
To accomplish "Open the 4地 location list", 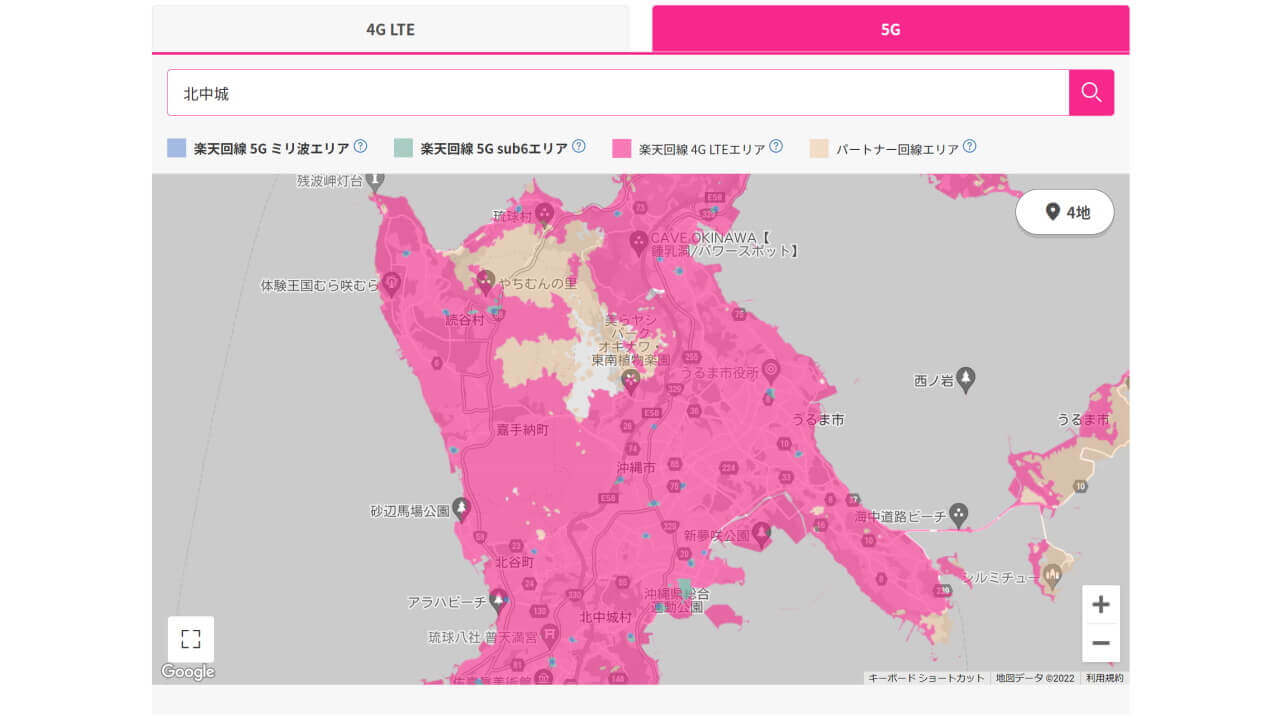I will pyautogui.click(x=1064, y=212).
